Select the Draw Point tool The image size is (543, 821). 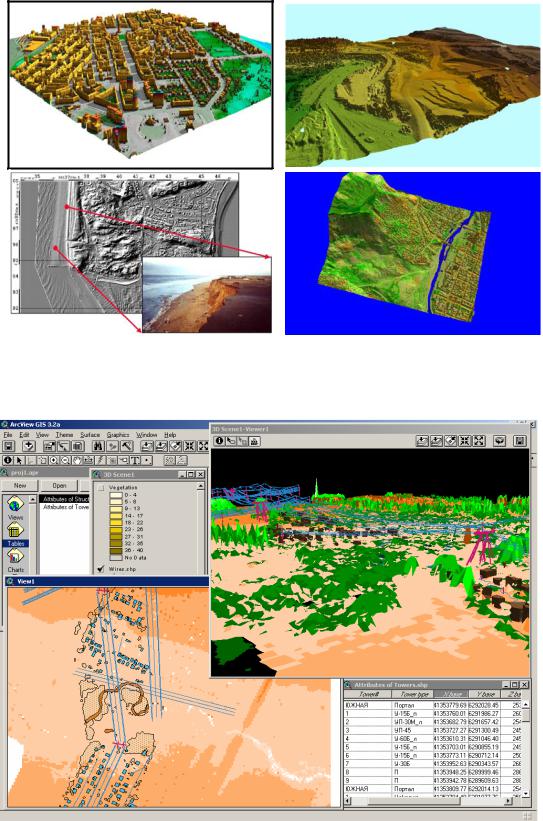(147, 461)
